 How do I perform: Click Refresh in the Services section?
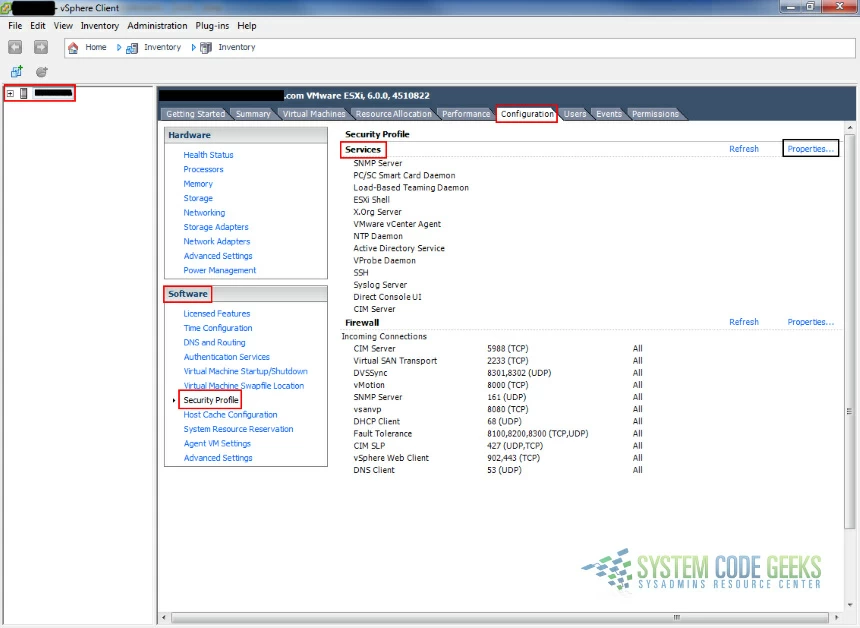(744, 149)
